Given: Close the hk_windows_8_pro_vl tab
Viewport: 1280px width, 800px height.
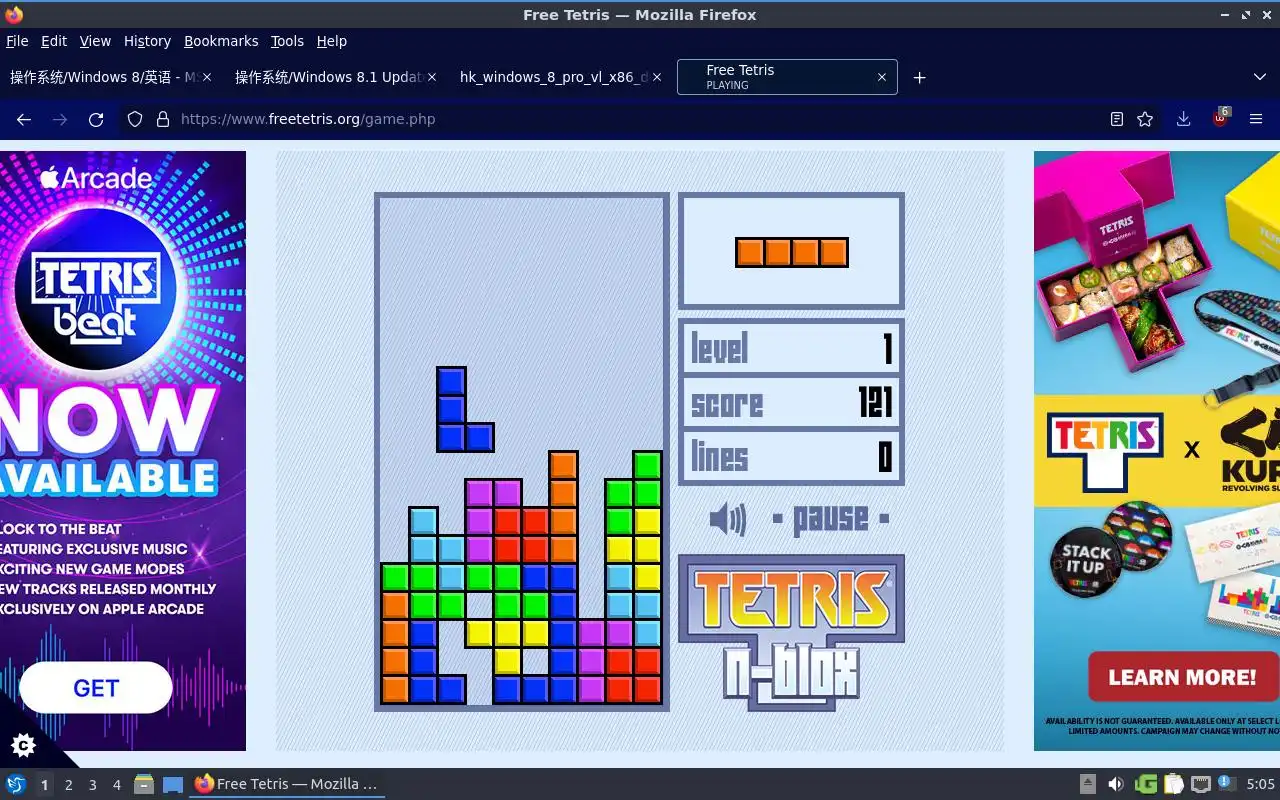Looking at the screenshot, I should click(657, 77).
